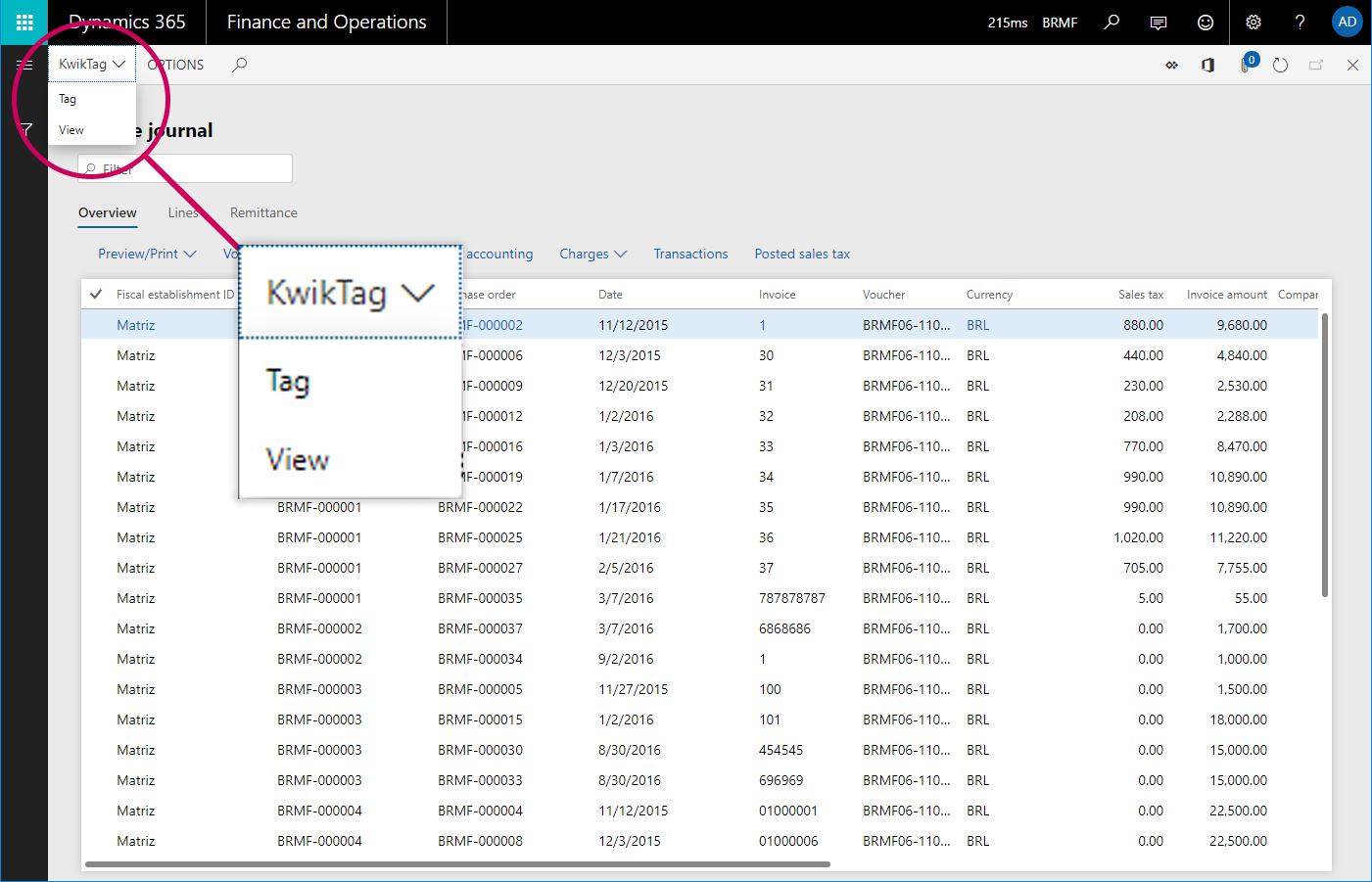1372x882 pixels.
Task: Expand the KwikTag dropdown menu
Action: [92, 64]
